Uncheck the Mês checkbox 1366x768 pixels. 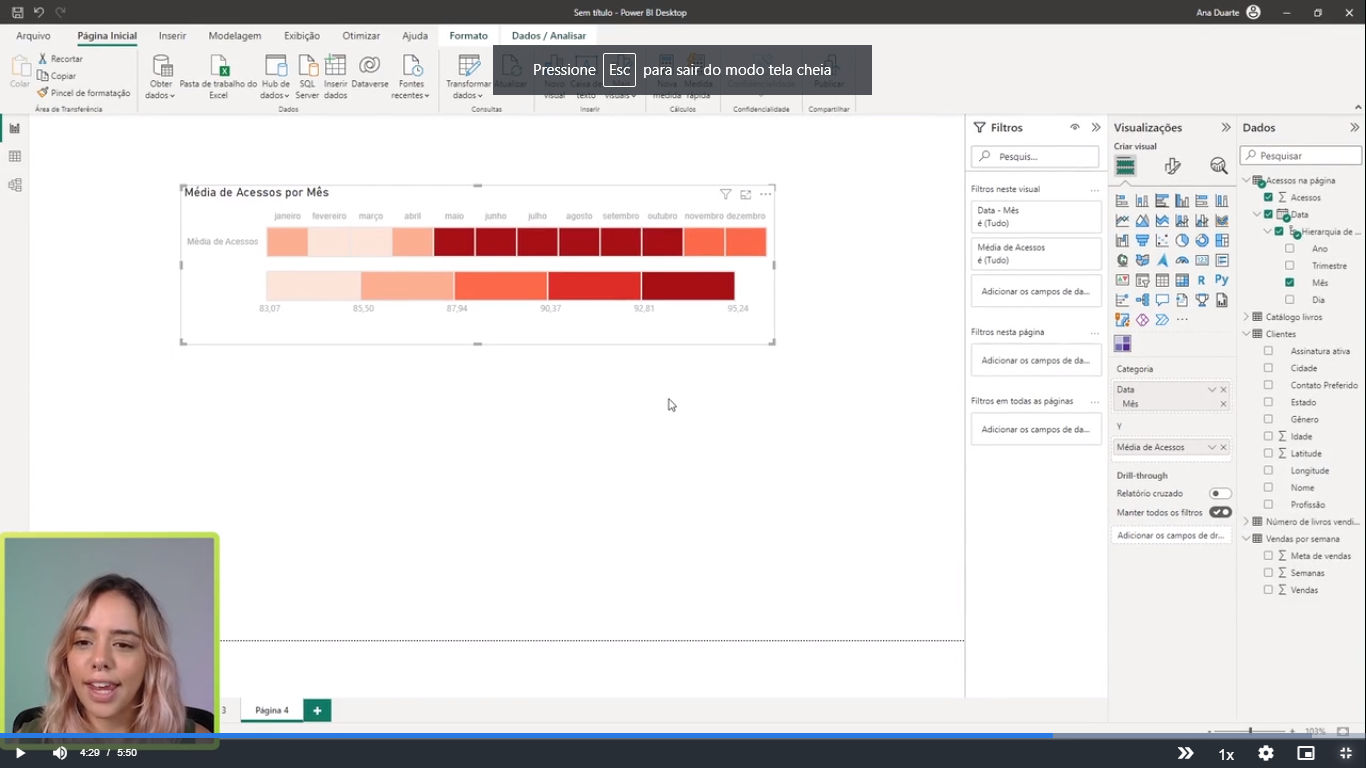[x=1290, y=282]
